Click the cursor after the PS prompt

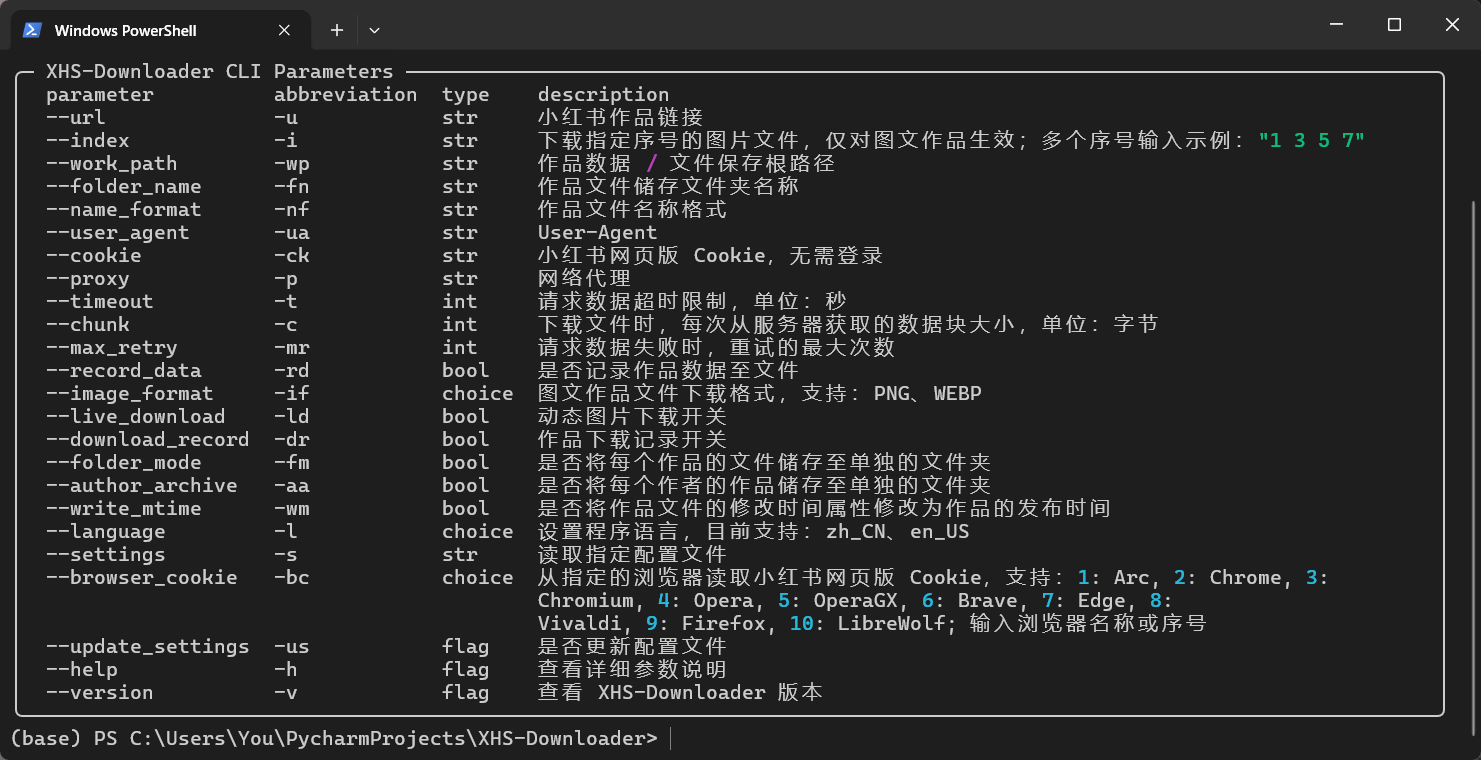671,739
